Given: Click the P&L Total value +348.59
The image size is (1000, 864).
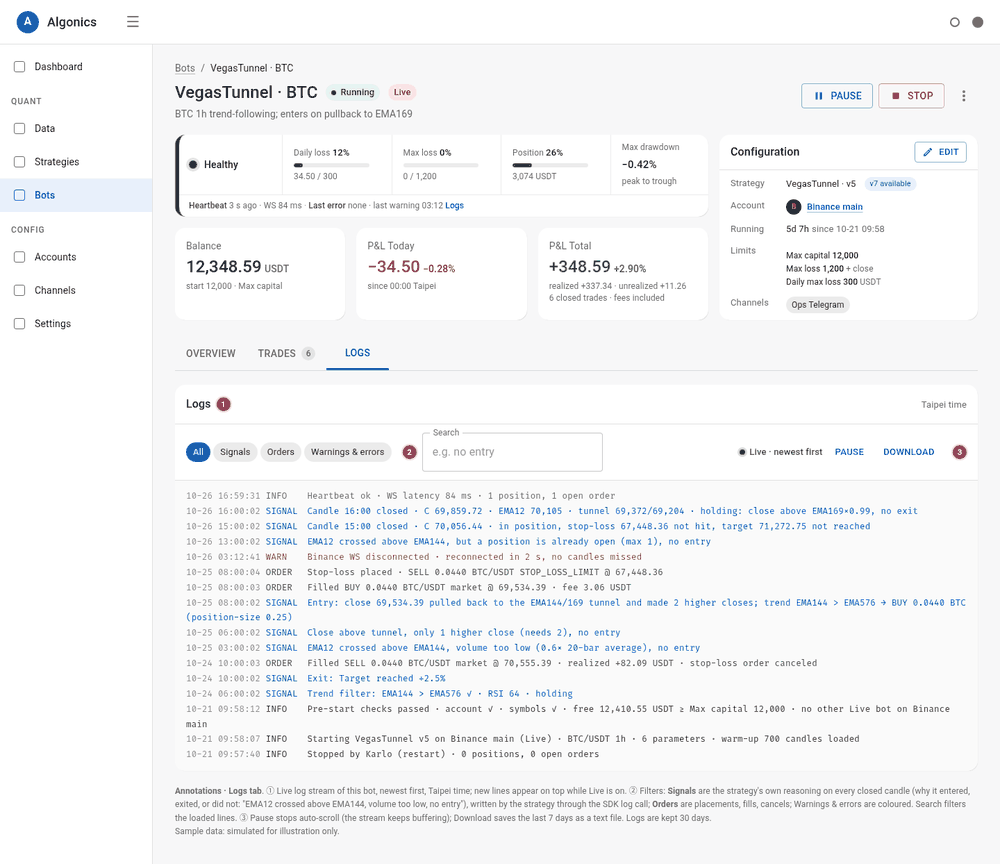Looking at the screenshot, I should click(580, 267).
